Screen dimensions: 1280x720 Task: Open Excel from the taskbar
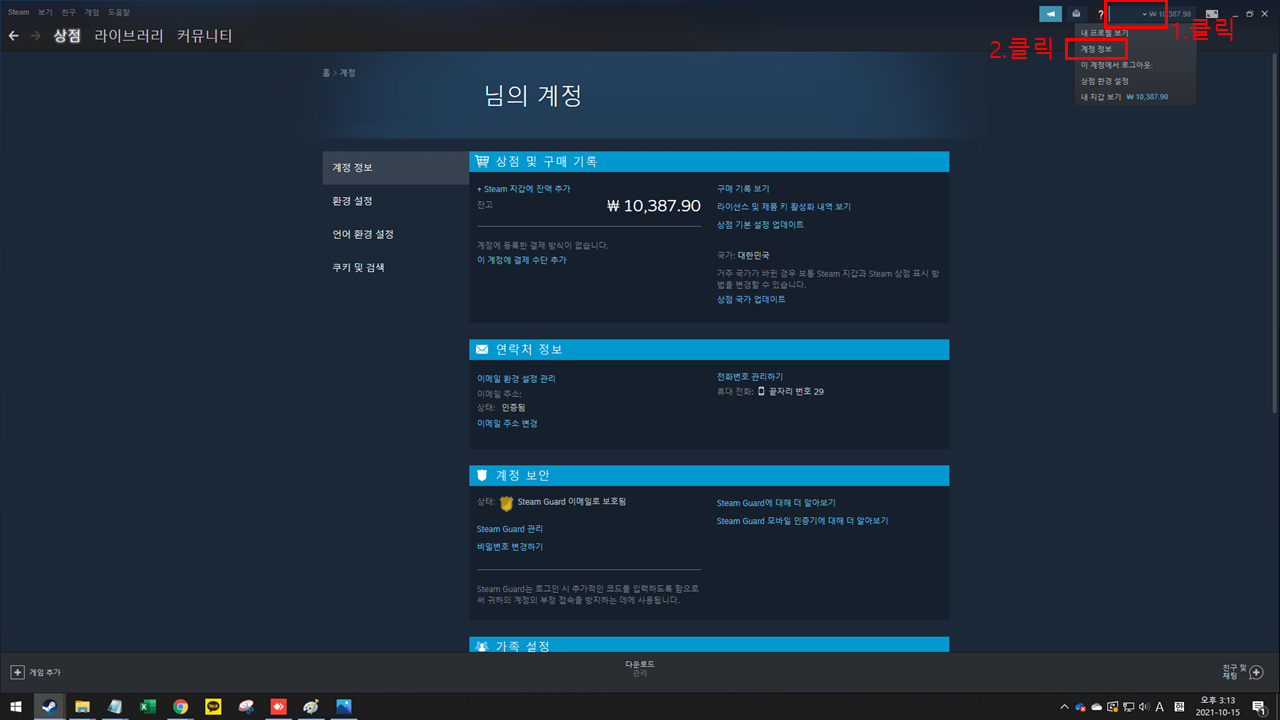147,707
